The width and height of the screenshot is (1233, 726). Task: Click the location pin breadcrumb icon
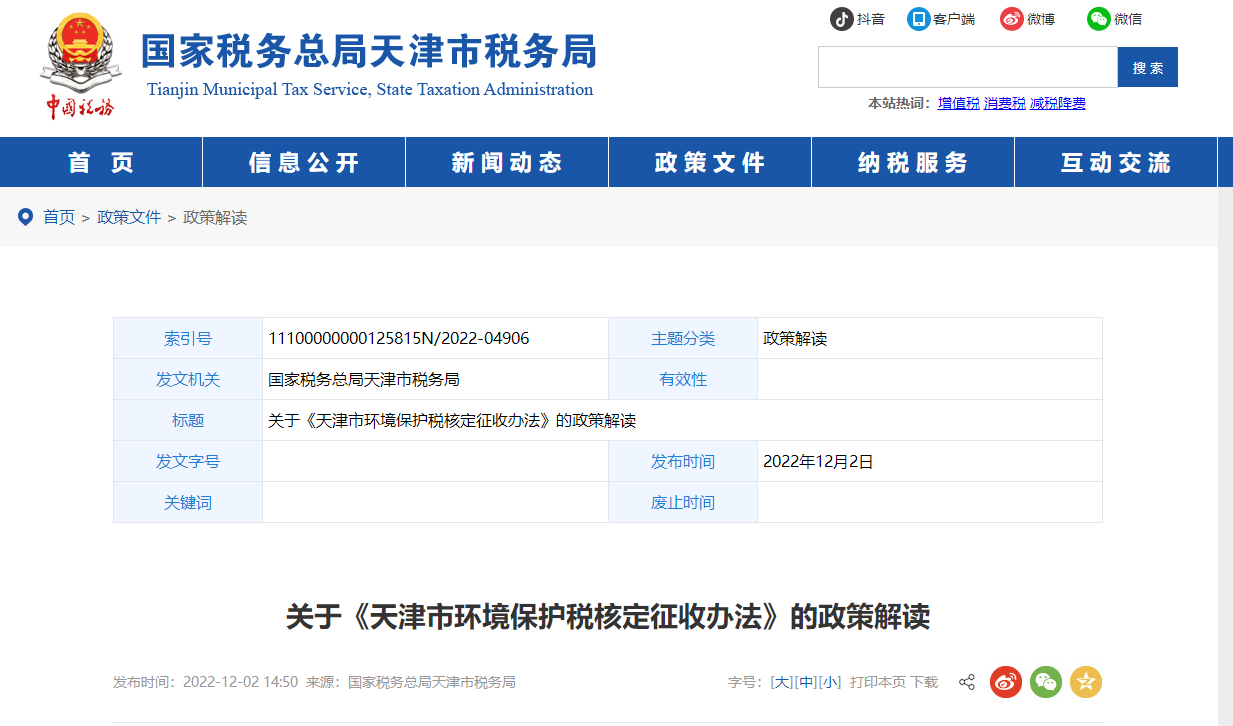[x=26, y=216]
